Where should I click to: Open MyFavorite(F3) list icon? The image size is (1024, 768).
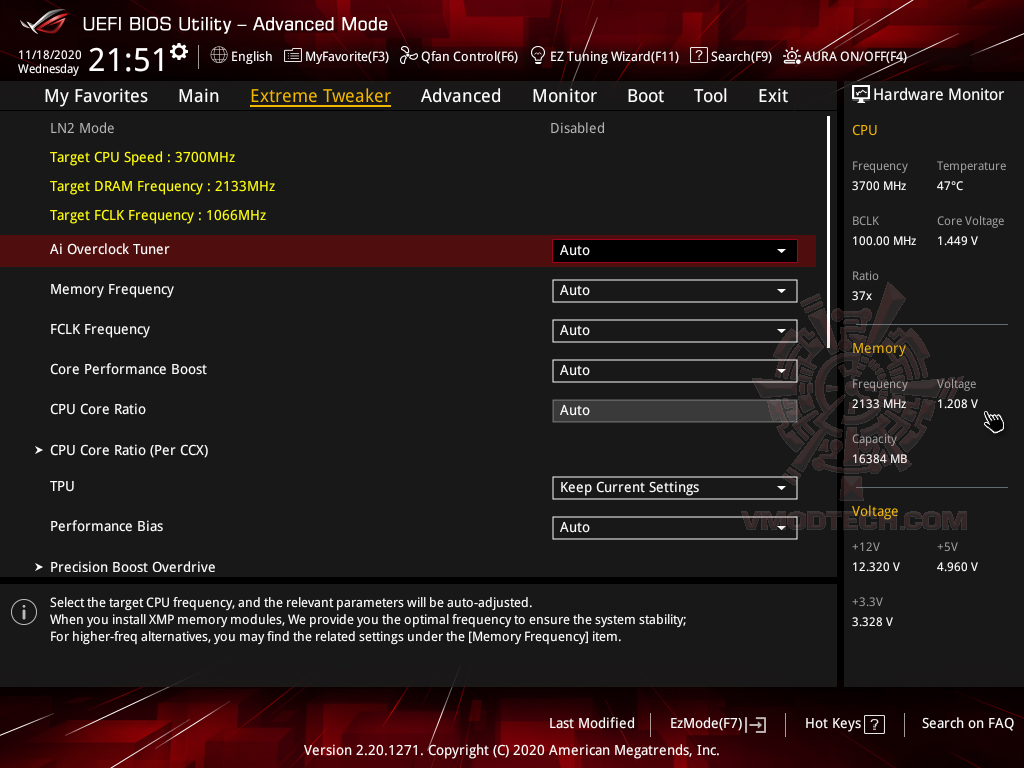(x=293, y=56)
